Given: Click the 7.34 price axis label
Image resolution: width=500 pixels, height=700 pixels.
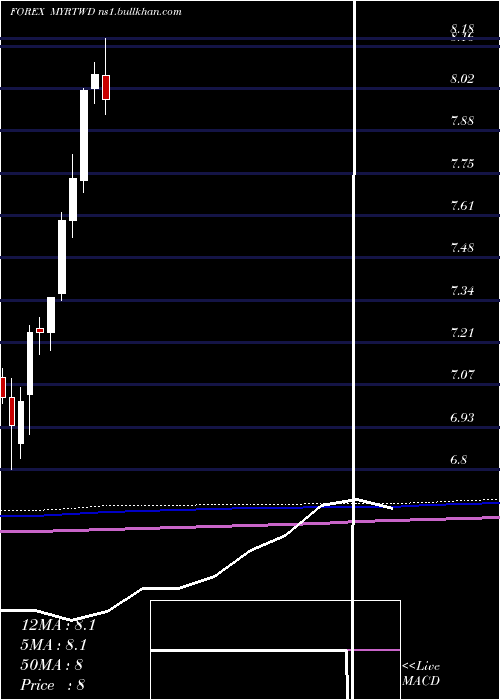Looking at the screenshot, I should coord(462,291).
